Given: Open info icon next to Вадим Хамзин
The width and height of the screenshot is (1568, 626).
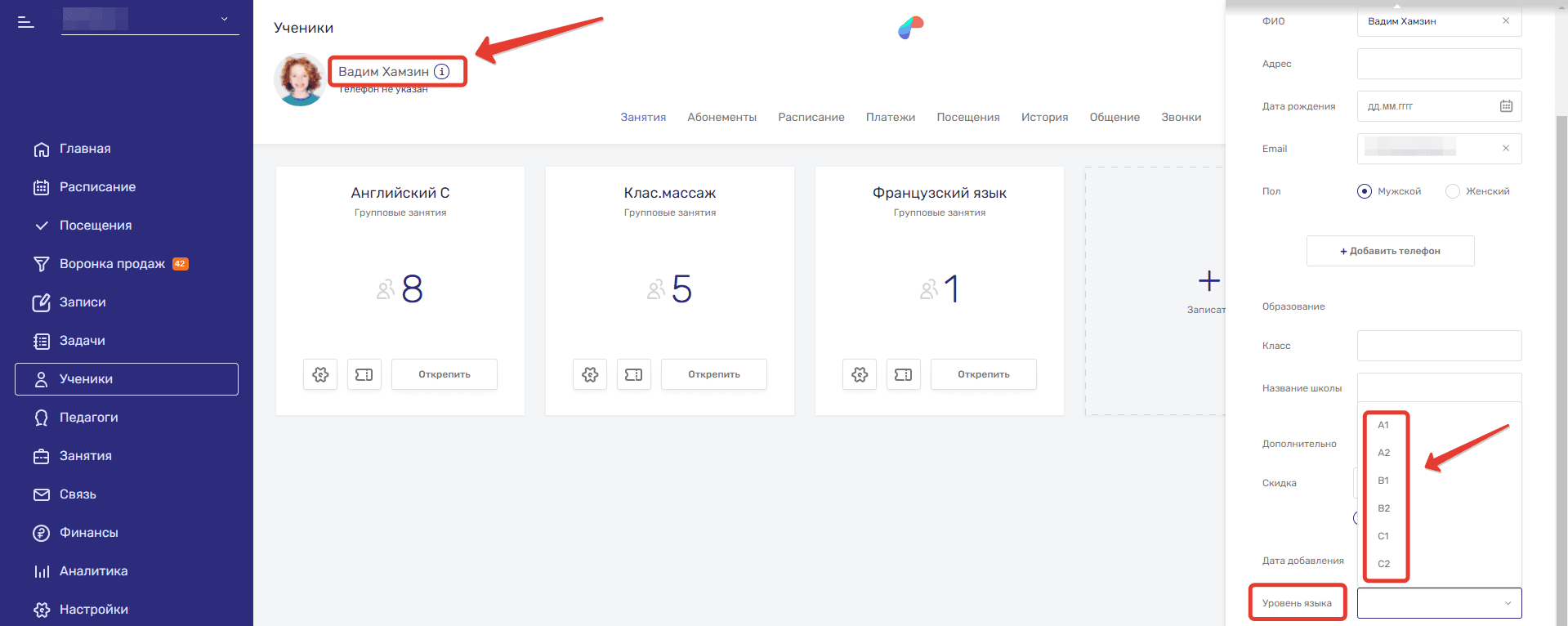Looking at the screenshot, I should pos(442,72).
